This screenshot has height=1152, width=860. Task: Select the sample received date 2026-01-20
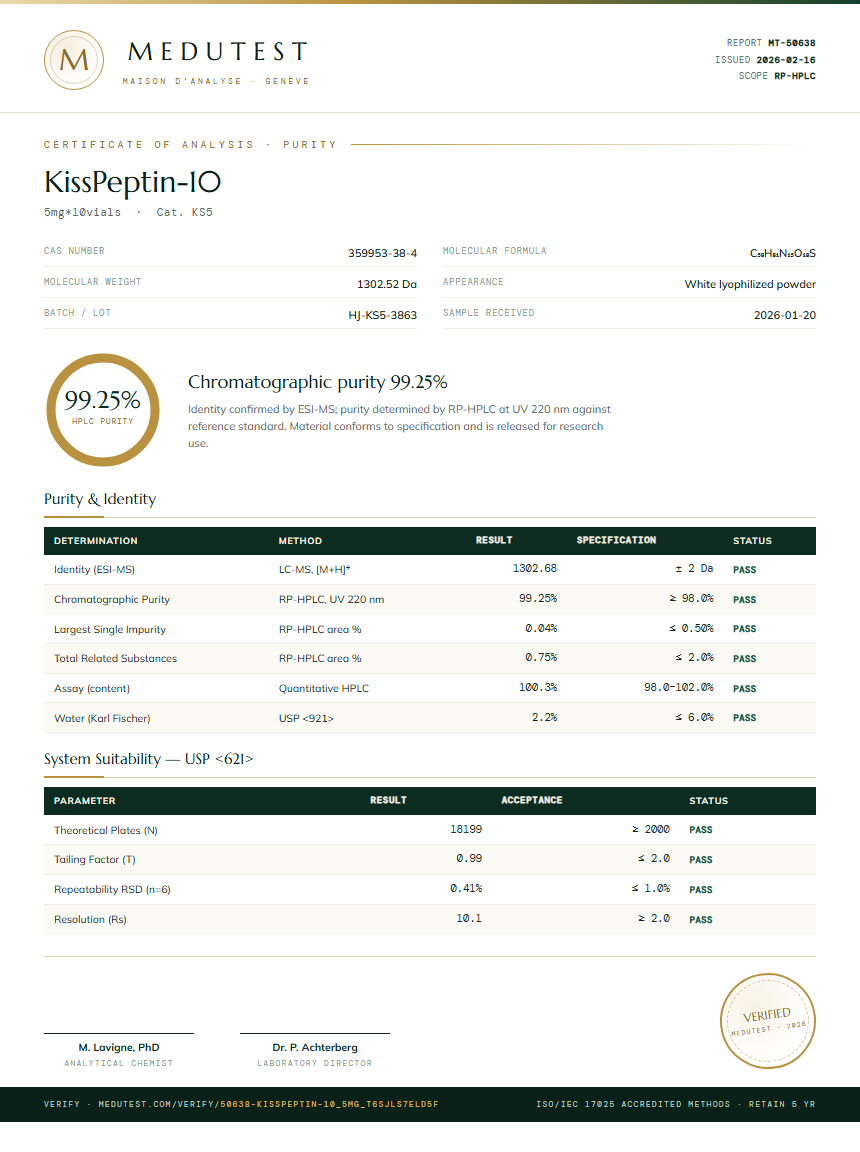coord(785,315)
